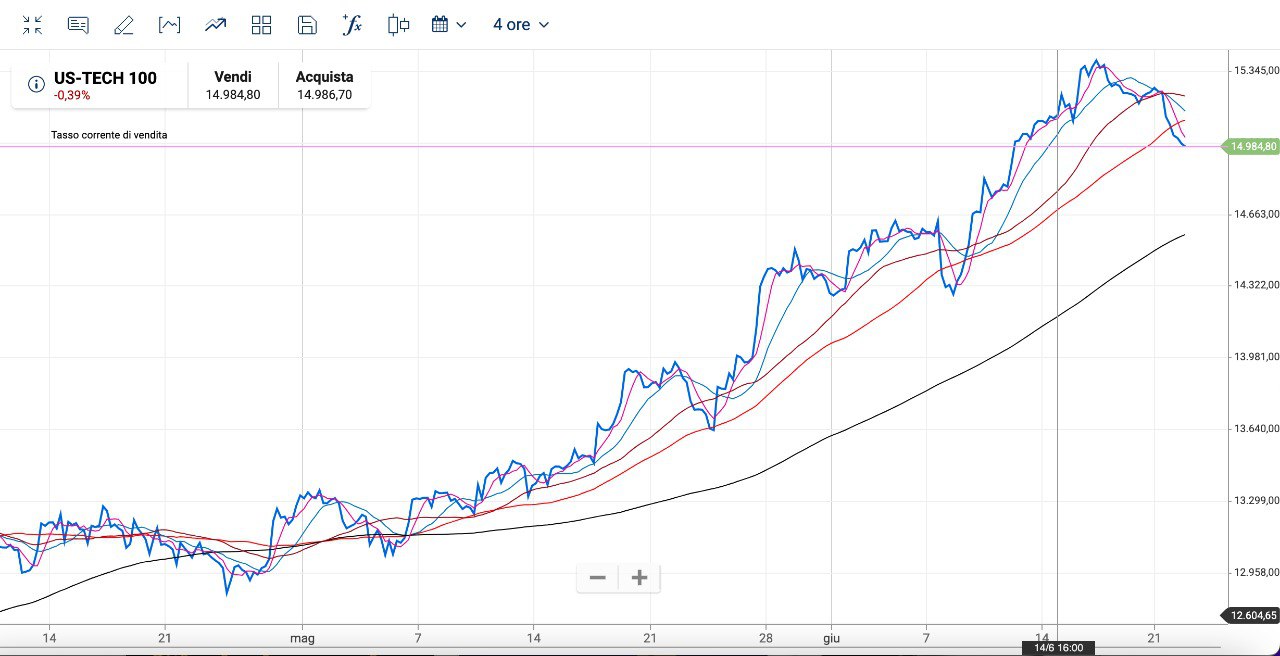Open the trend line arrow tool

pos(215,25)
